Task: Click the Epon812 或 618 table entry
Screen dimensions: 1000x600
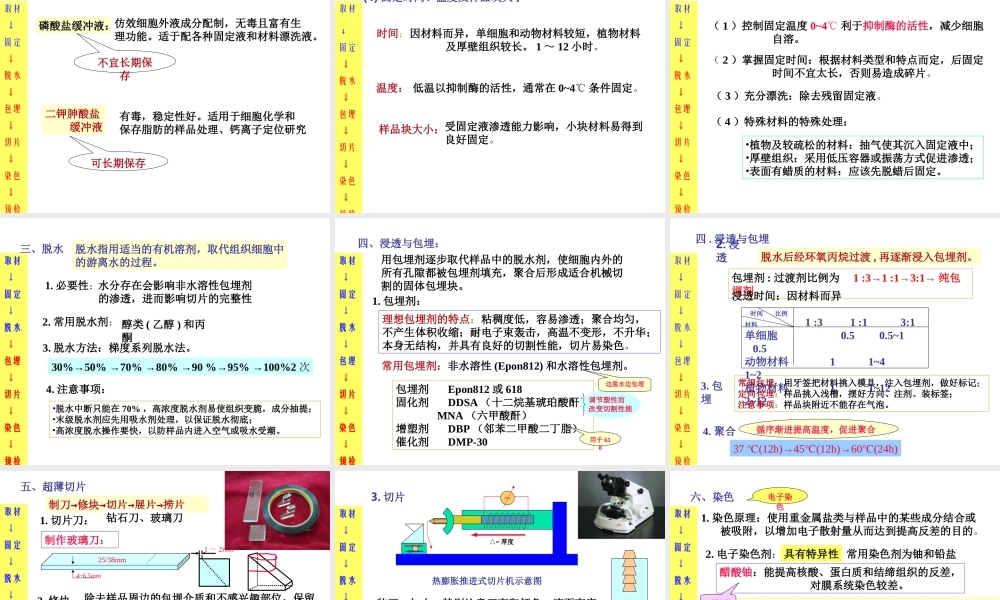Action: pos(485,389)
